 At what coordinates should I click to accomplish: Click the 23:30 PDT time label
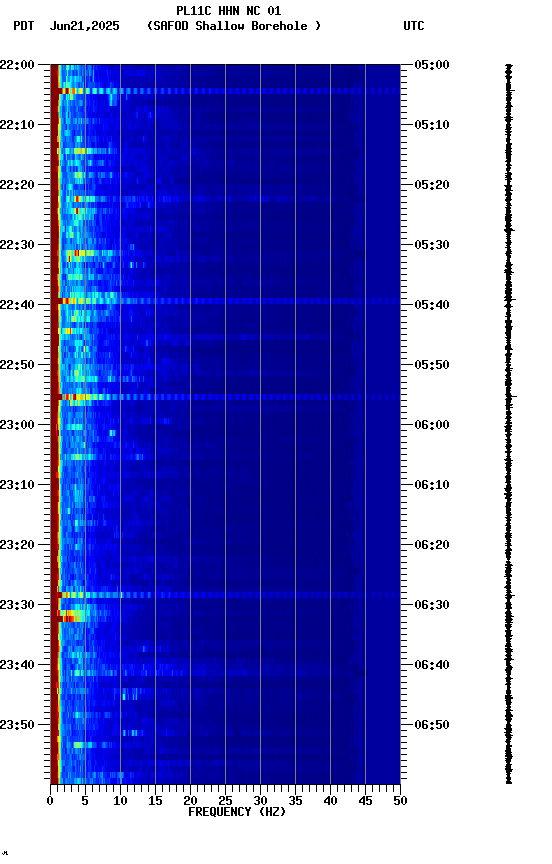pyautogui.click(x=17, y=605)
